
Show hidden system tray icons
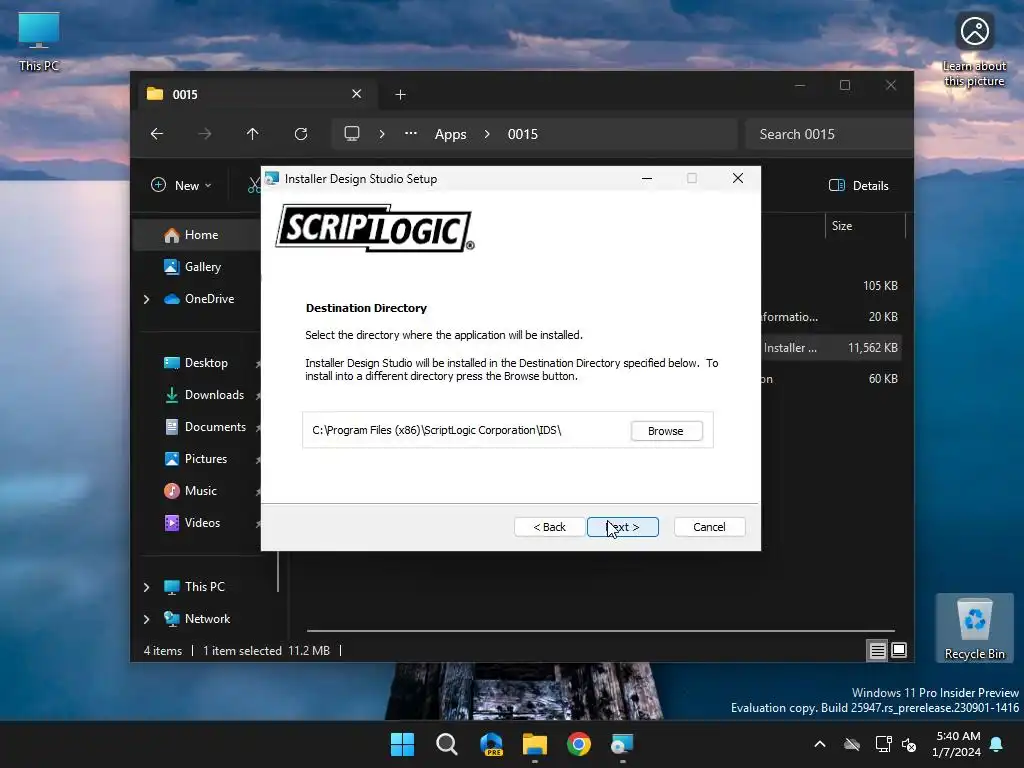point(820,744)
